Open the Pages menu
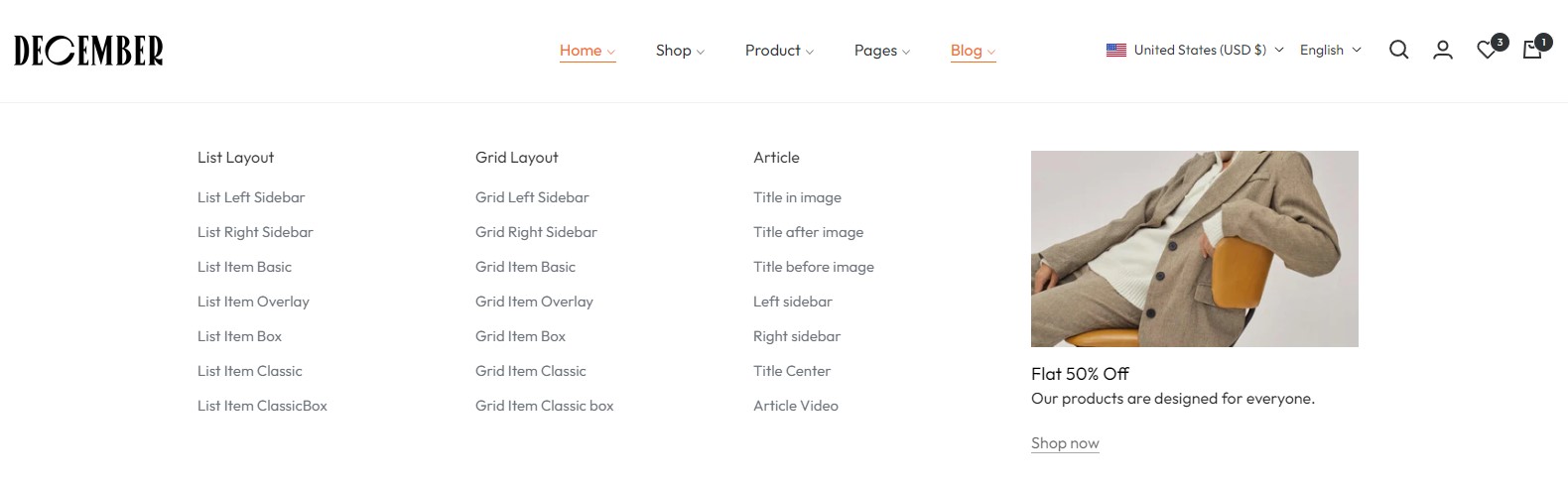The image size is (1568, 488). 881,51
